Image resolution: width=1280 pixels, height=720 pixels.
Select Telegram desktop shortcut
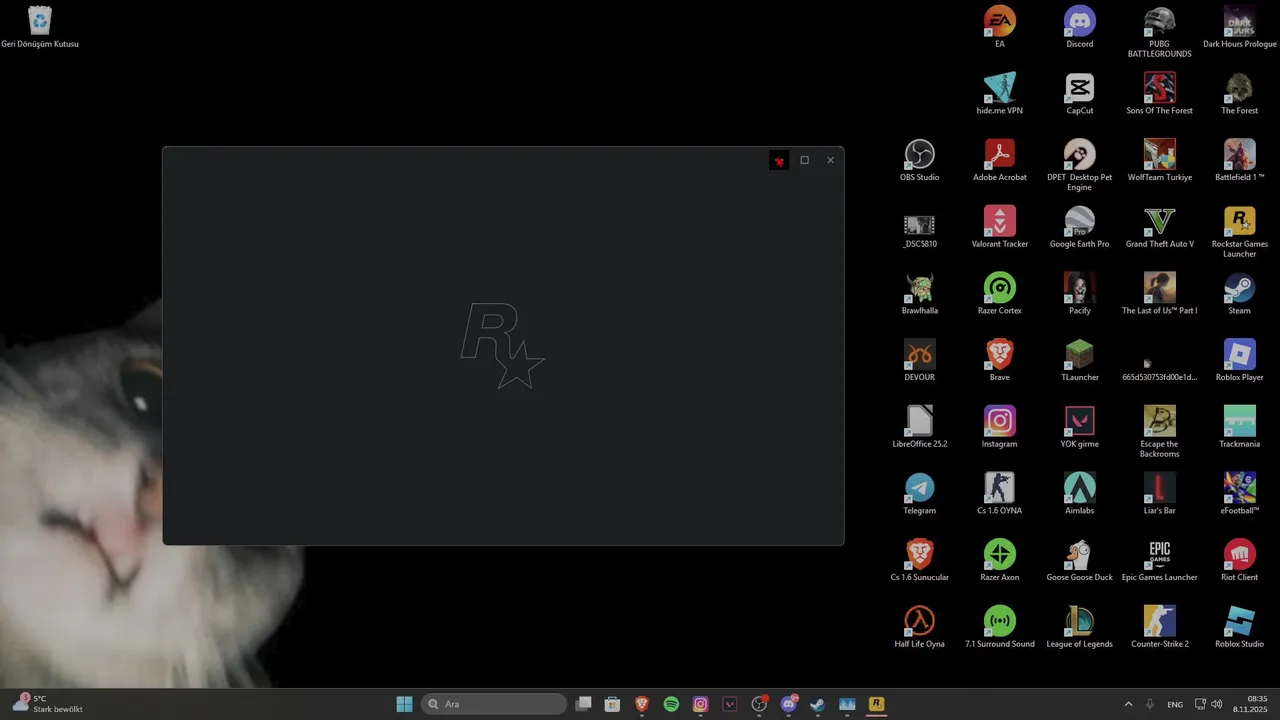click(x=920, y=494)
